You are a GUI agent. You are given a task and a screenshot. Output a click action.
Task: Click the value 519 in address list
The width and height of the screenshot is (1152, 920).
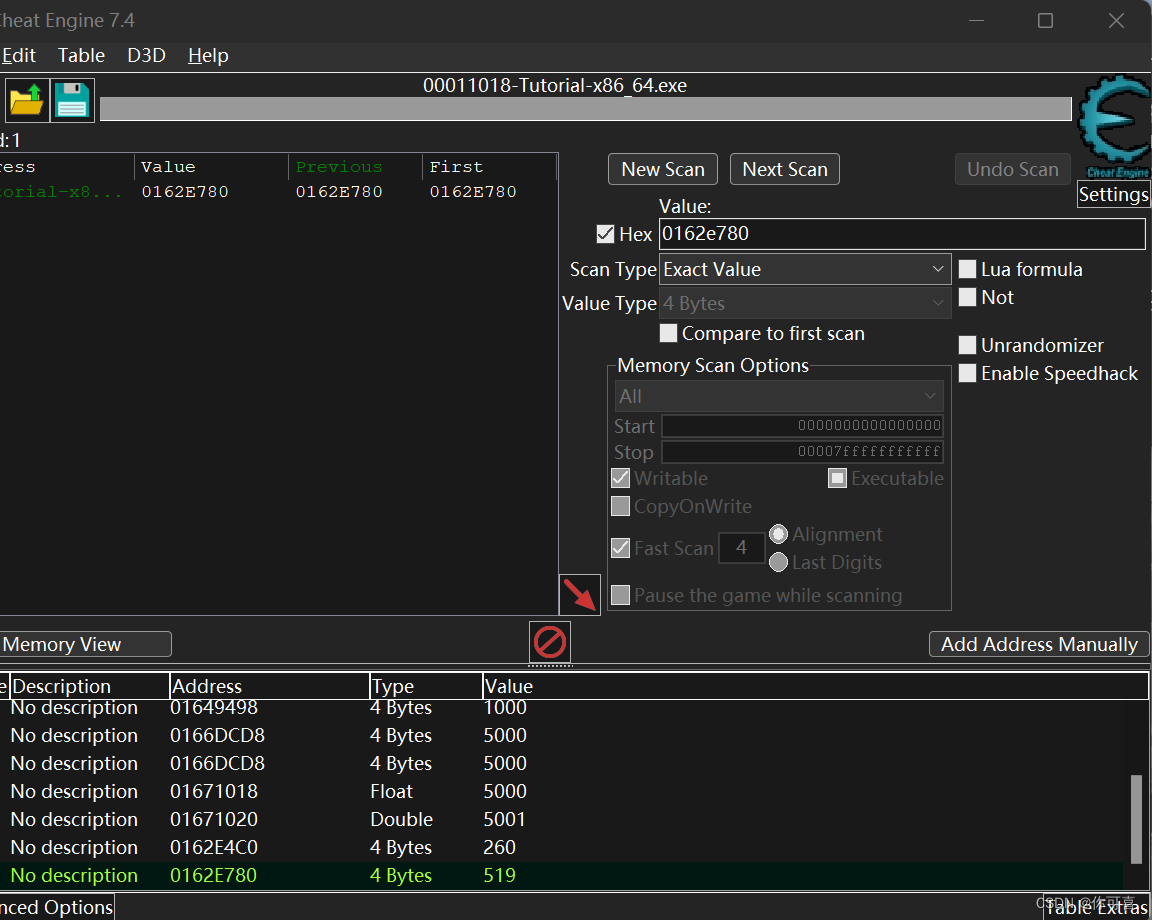pyautogui.click(x=500, y=875)
